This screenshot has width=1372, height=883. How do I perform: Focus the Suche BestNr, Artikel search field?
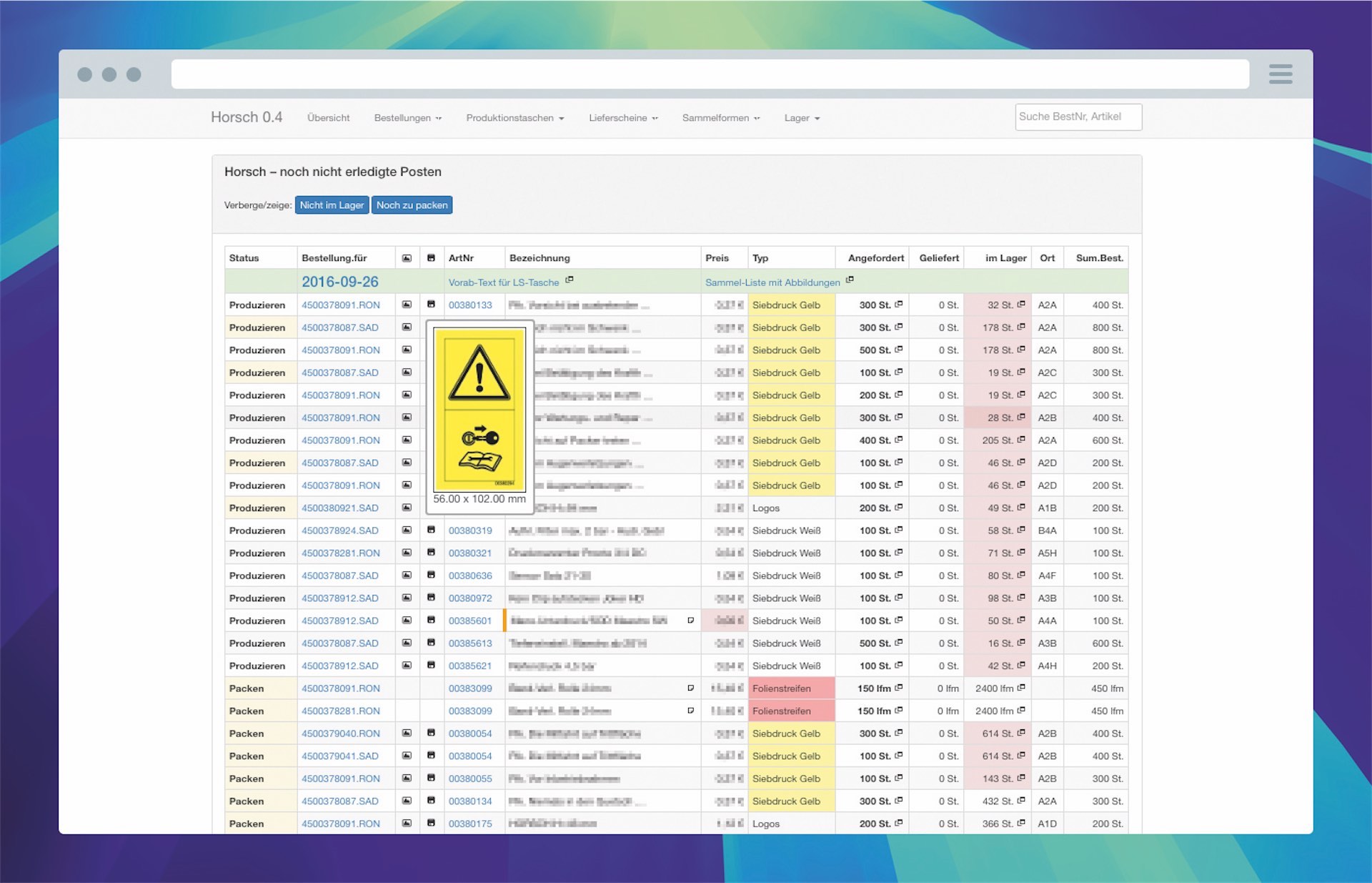[x=1078, y=117]
